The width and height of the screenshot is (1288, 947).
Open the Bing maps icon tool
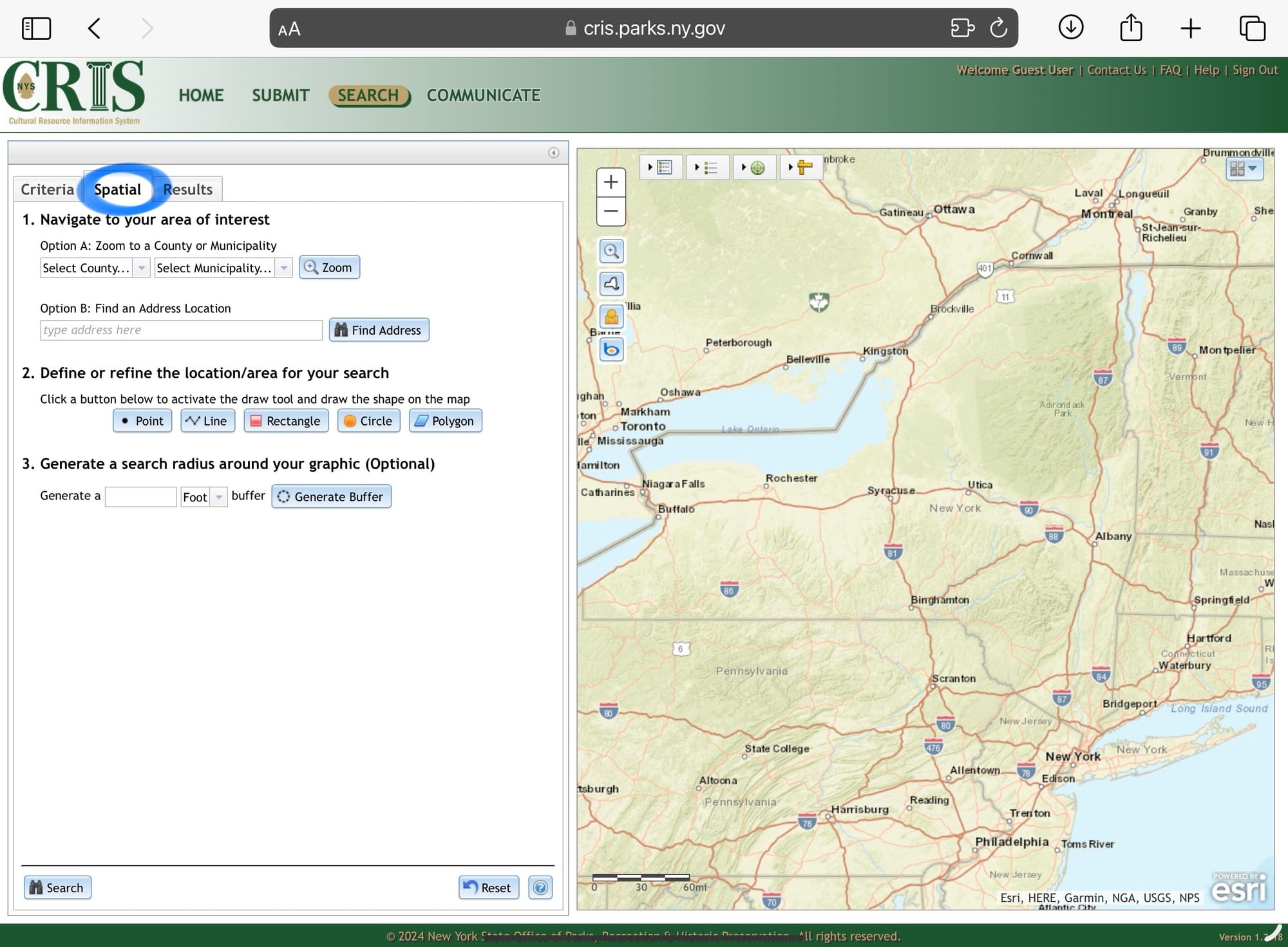[611, 350]
